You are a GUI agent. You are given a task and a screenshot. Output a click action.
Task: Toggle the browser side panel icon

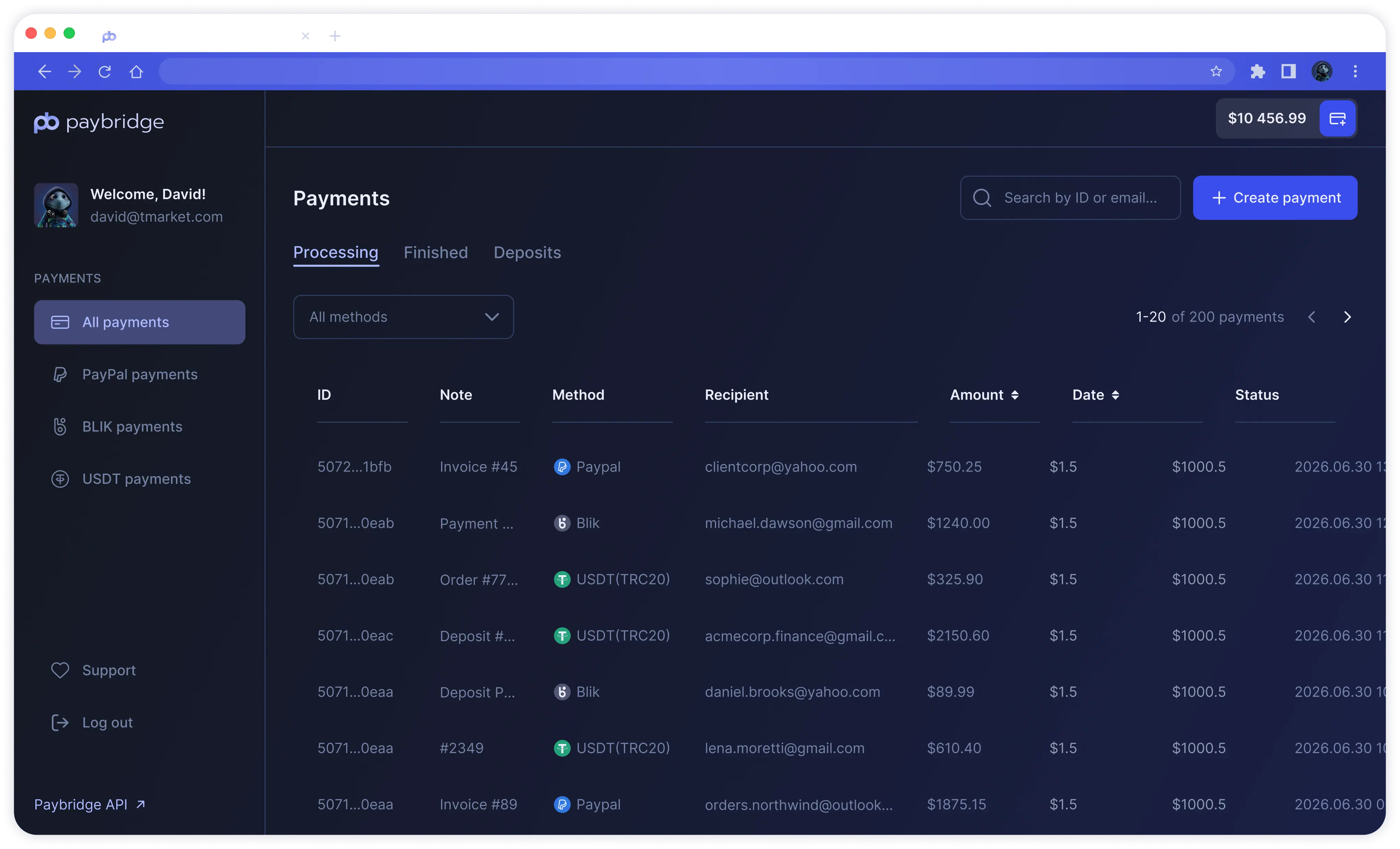point(1288,71)
